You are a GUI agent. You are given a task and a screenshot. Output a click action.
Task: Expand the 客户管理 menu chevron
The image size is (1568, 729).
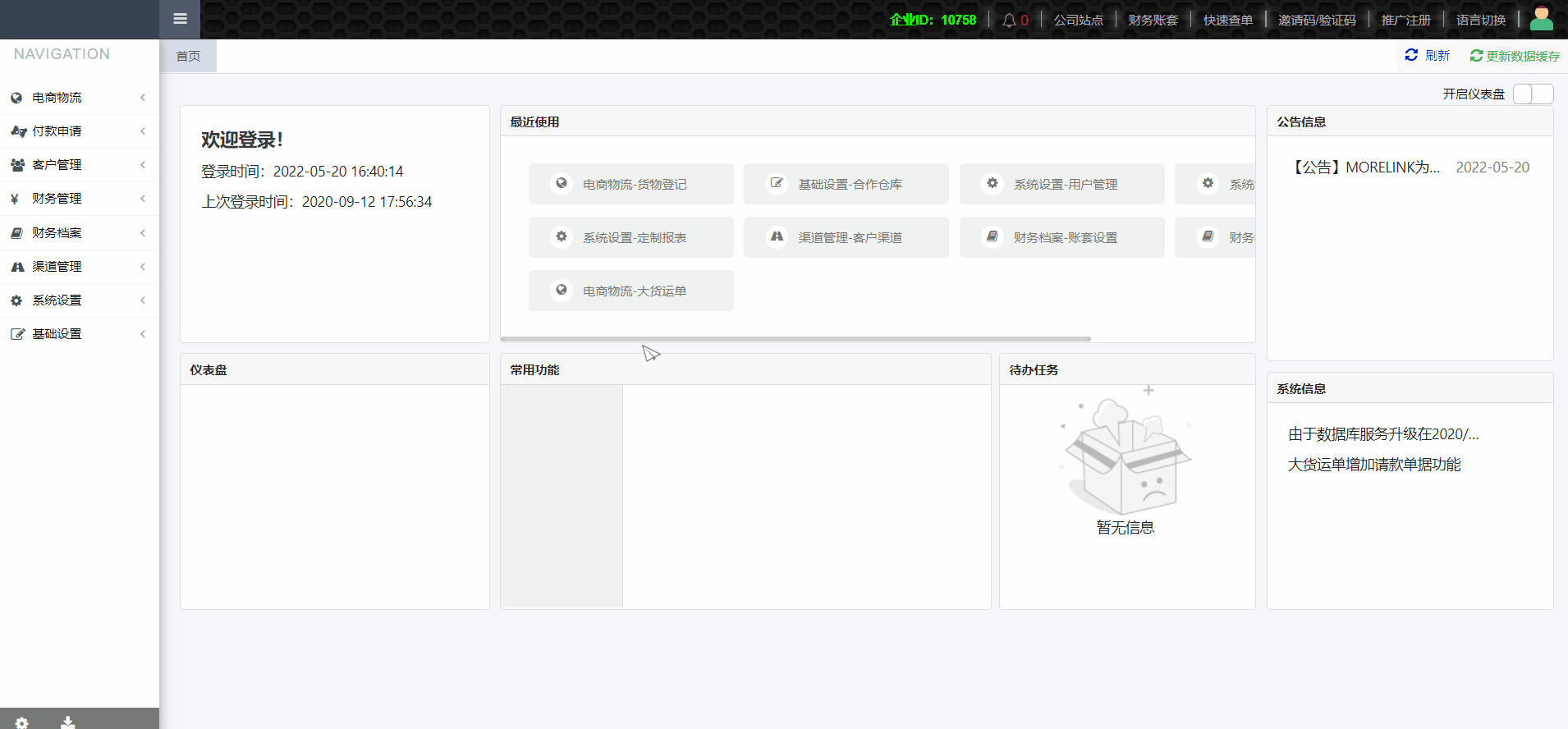143,165
